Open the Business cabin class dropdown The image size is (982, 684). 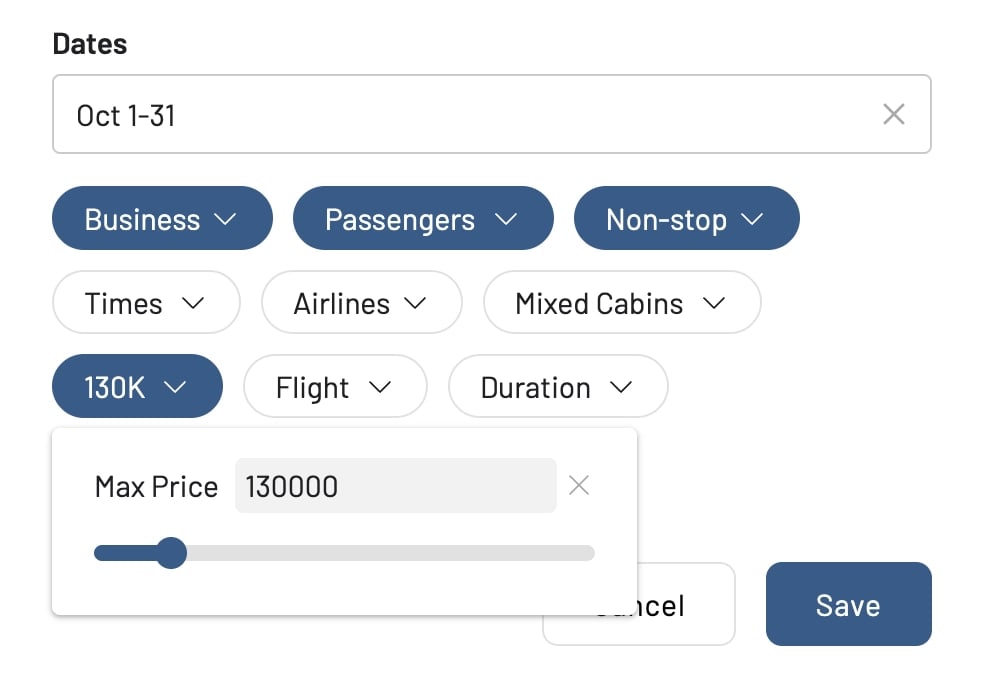pyautogui.click(x=162, y=219)
